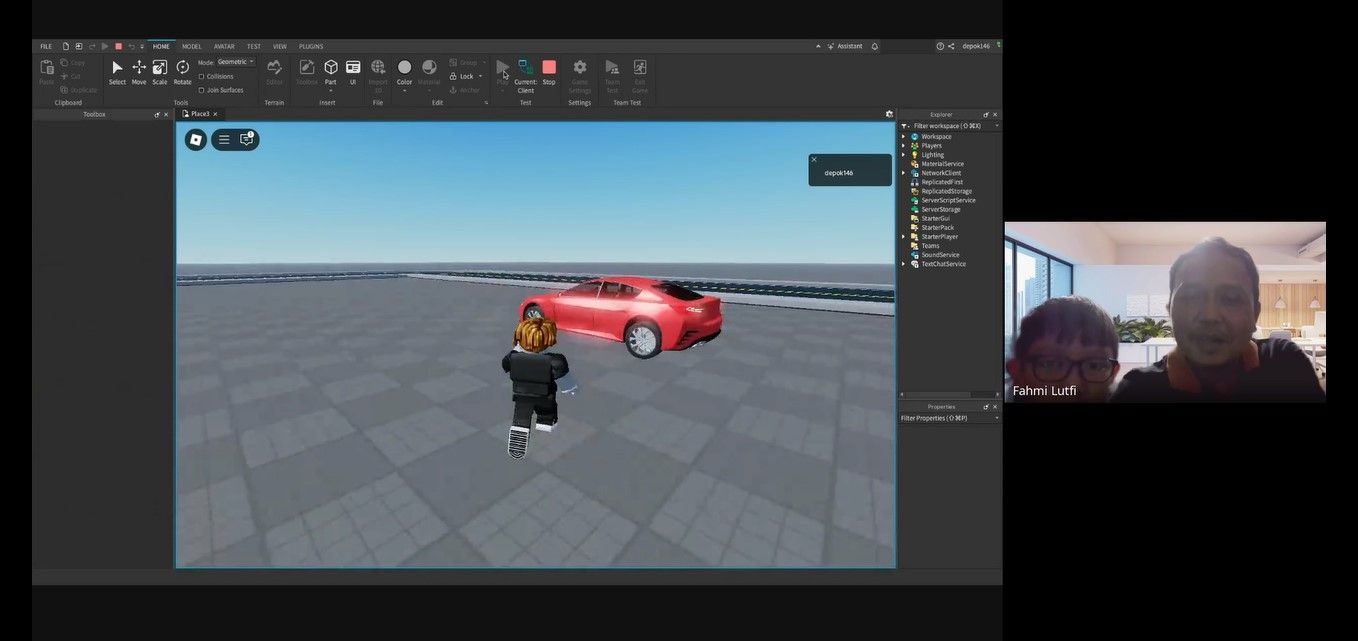This screenshot has height=641, width=1358.
Task: Select StarterGui in Explorer
Action: pyautogui.click(x=935, y=218)
